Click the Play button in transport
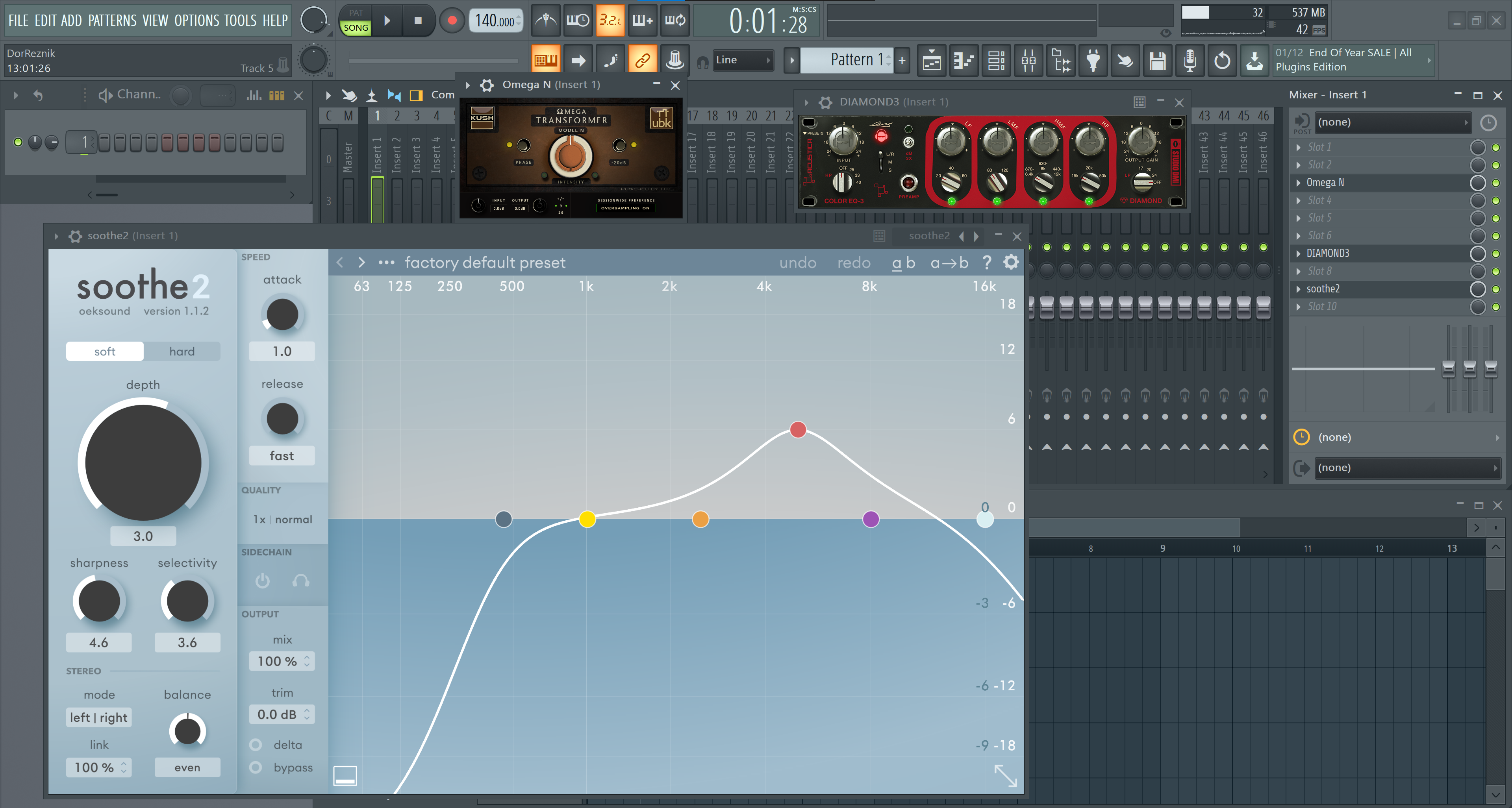This screenshot has height=808, width=1512. 387,20
